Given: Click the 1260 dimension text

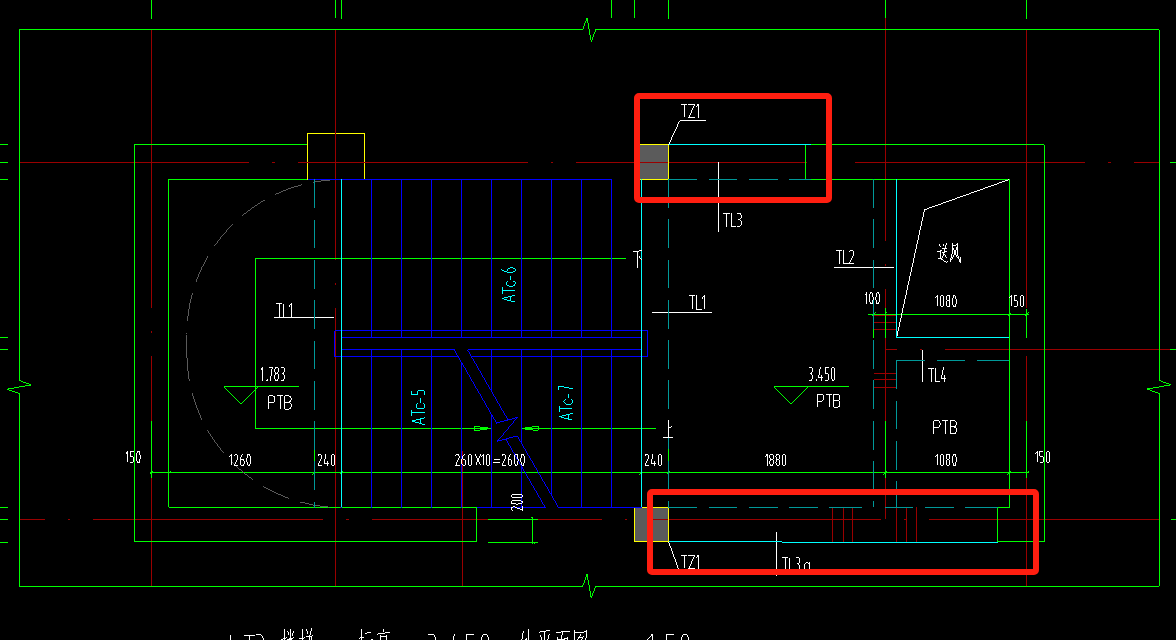Looking at the screenshot, I should [240, 460].
